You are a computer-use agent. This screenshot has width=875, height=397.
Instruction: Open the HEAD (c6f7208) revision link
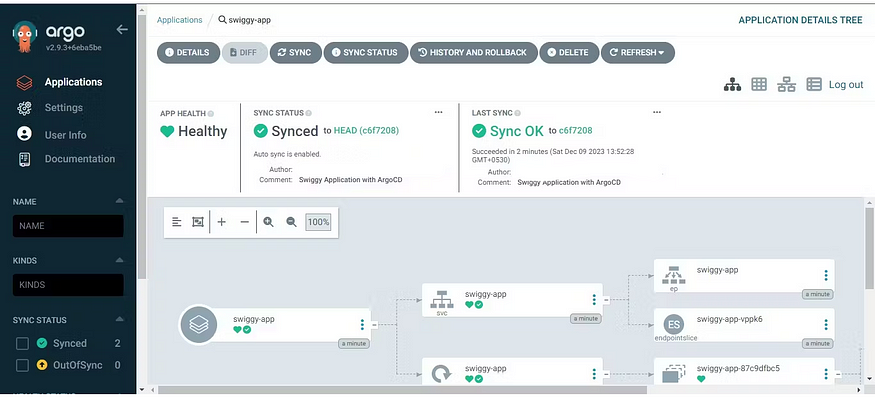[x=366, y=131]
